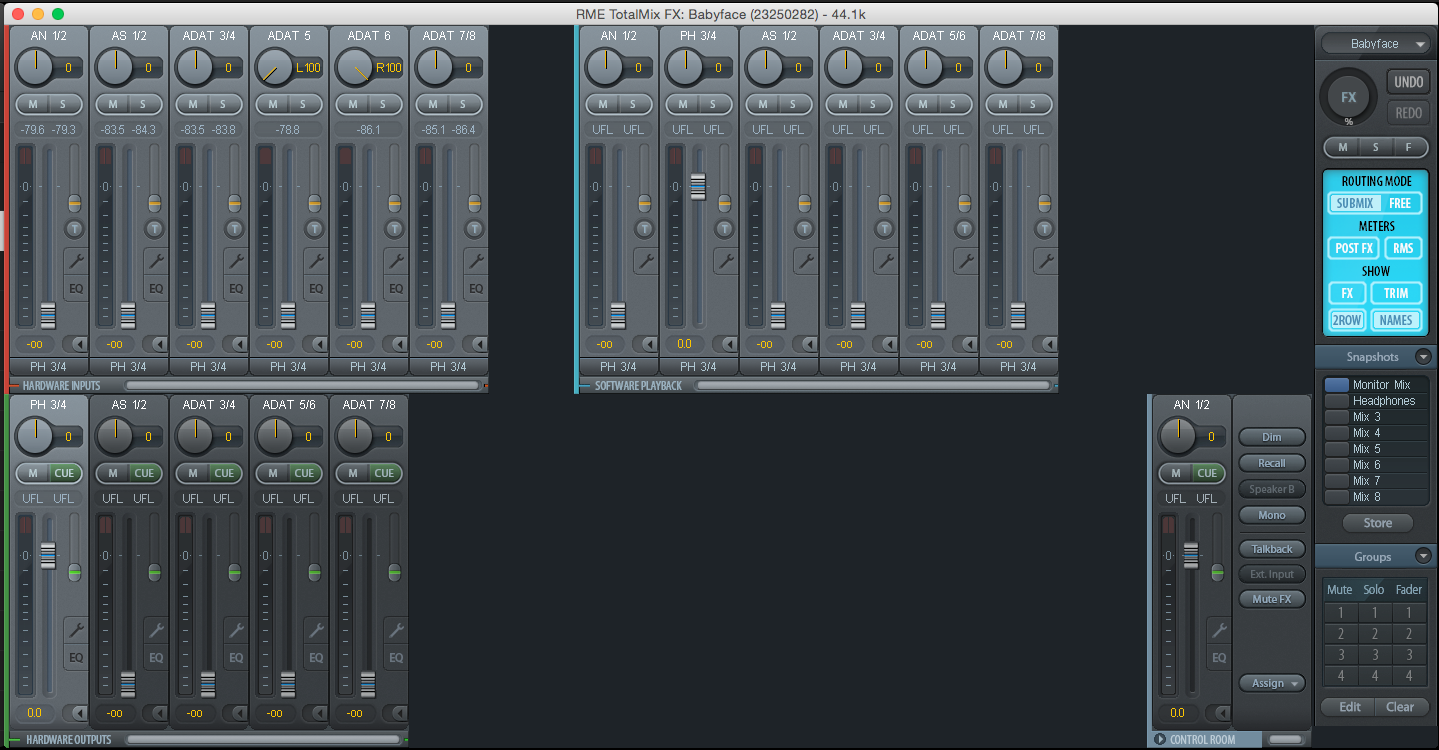Select the Mix 8 snapshot
The image size is (1439, 750).
point(1376,497)
